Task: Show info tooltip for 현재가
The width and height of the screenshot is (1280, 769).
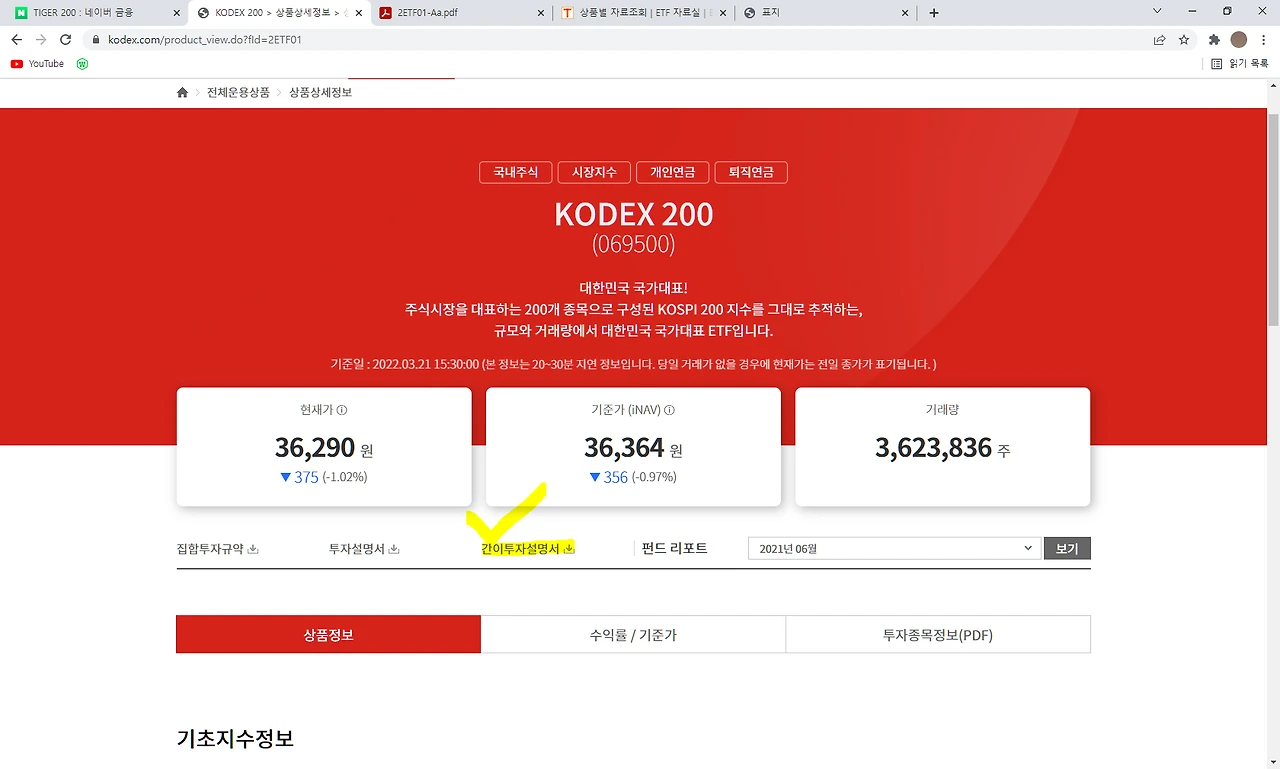Action: coord(342,410)
